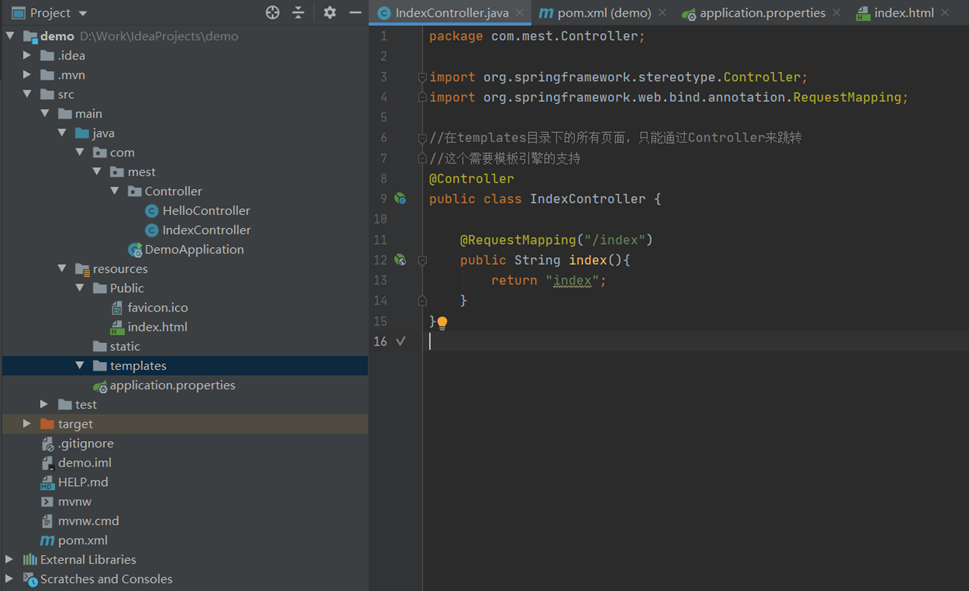This screenshot has width=969, height=591.
Task: Collapse the com package
Action: pos(80,152)
